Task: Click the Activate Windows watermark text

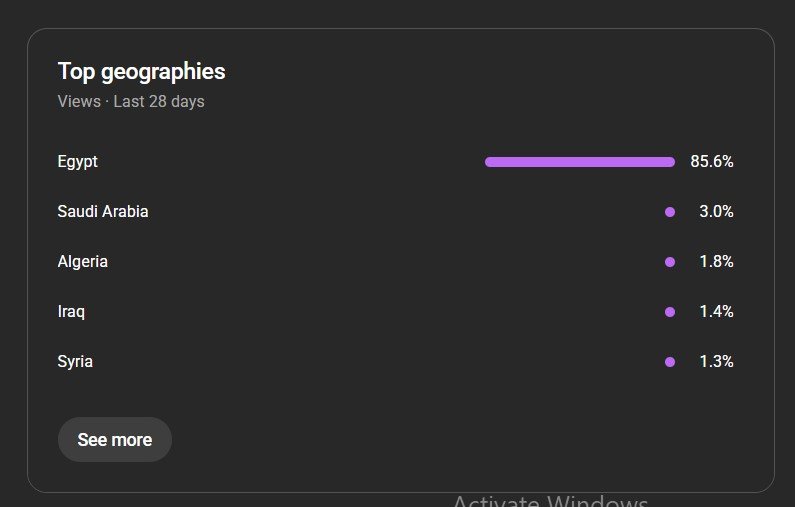Action: pyautogui.click(x=550, y=501)
